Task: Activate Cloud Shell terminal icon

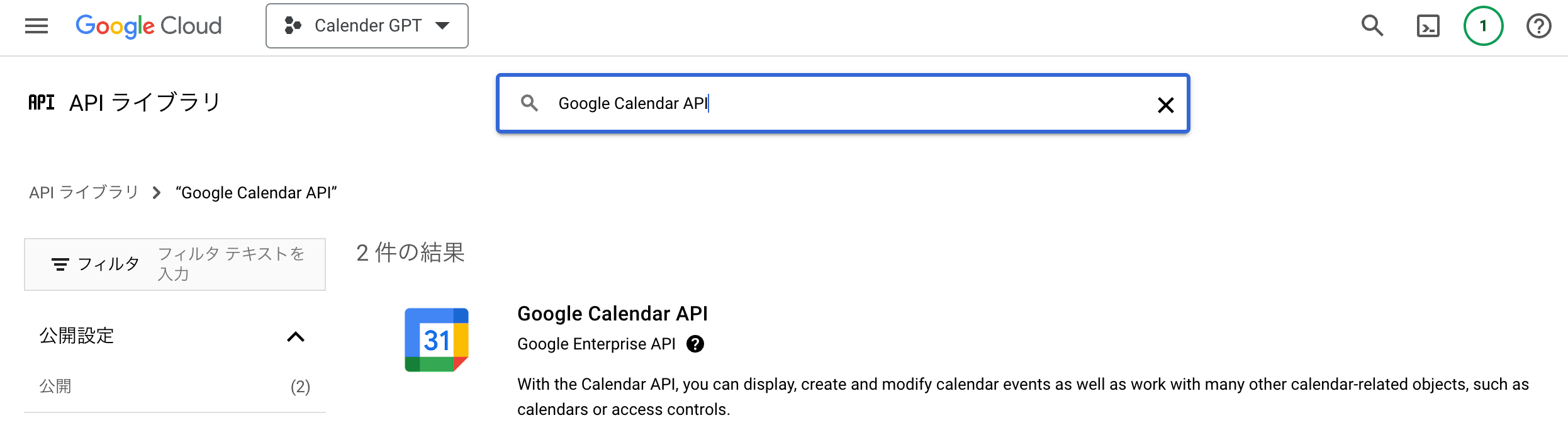Action: point(1428,26)
